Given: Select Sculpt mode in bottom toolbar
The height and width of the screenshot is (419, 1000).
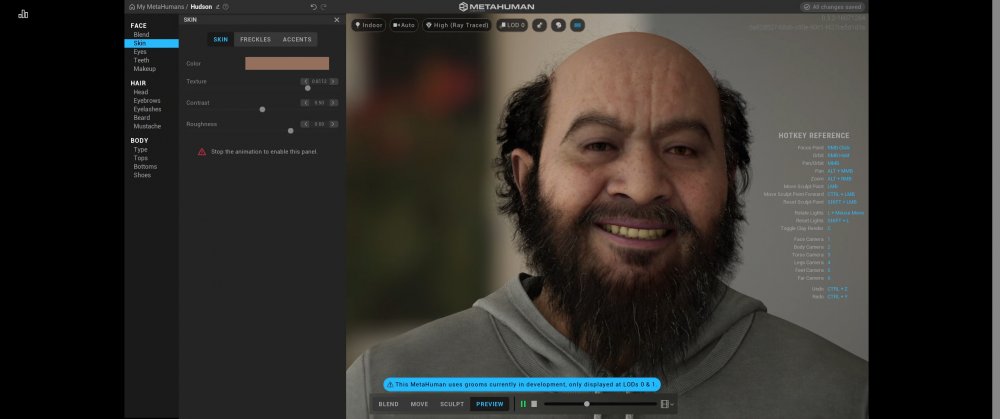Looking at the screenshot, I should (452, 404).
